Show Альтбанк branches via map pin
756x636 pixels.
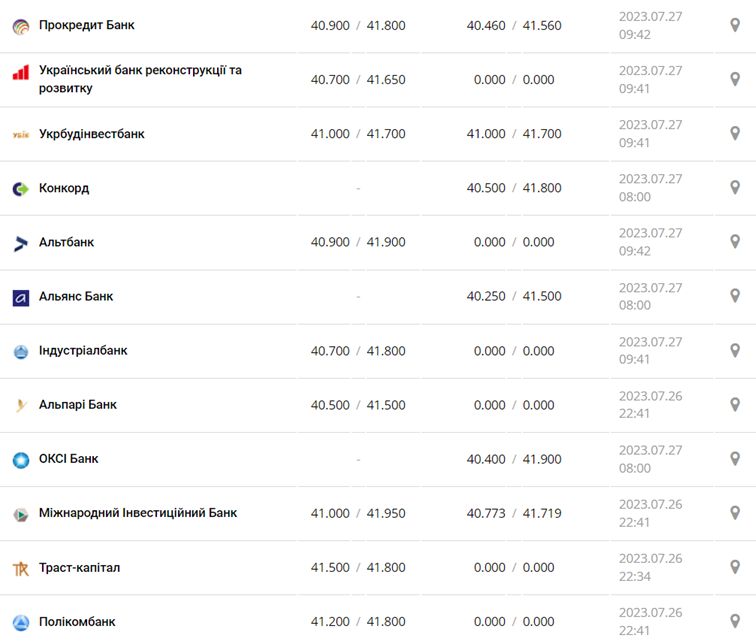(735, 242)
